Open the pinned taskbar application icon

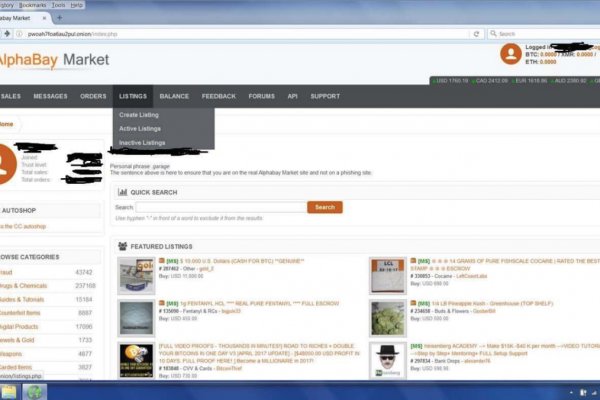coord(36,391)
